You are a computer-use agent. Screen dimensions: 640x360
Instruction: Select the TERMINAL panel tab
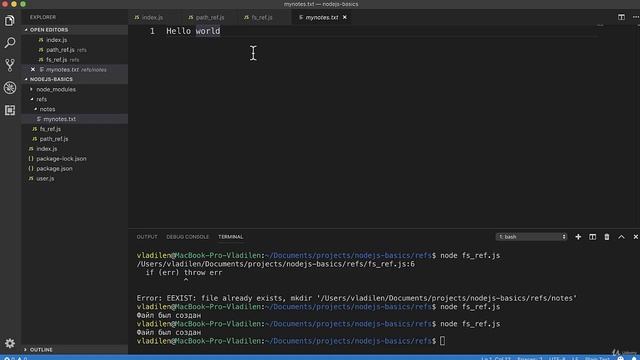click(231, 237)
